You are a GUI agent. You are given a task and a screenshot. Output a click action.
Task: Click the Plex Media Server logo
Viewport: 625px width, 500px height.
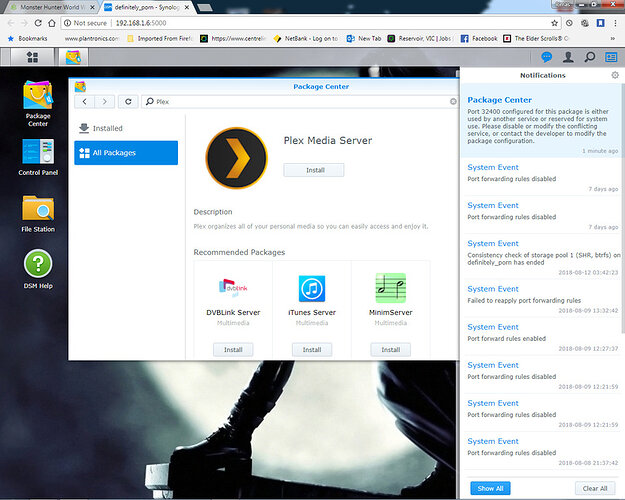coord(236,158)
